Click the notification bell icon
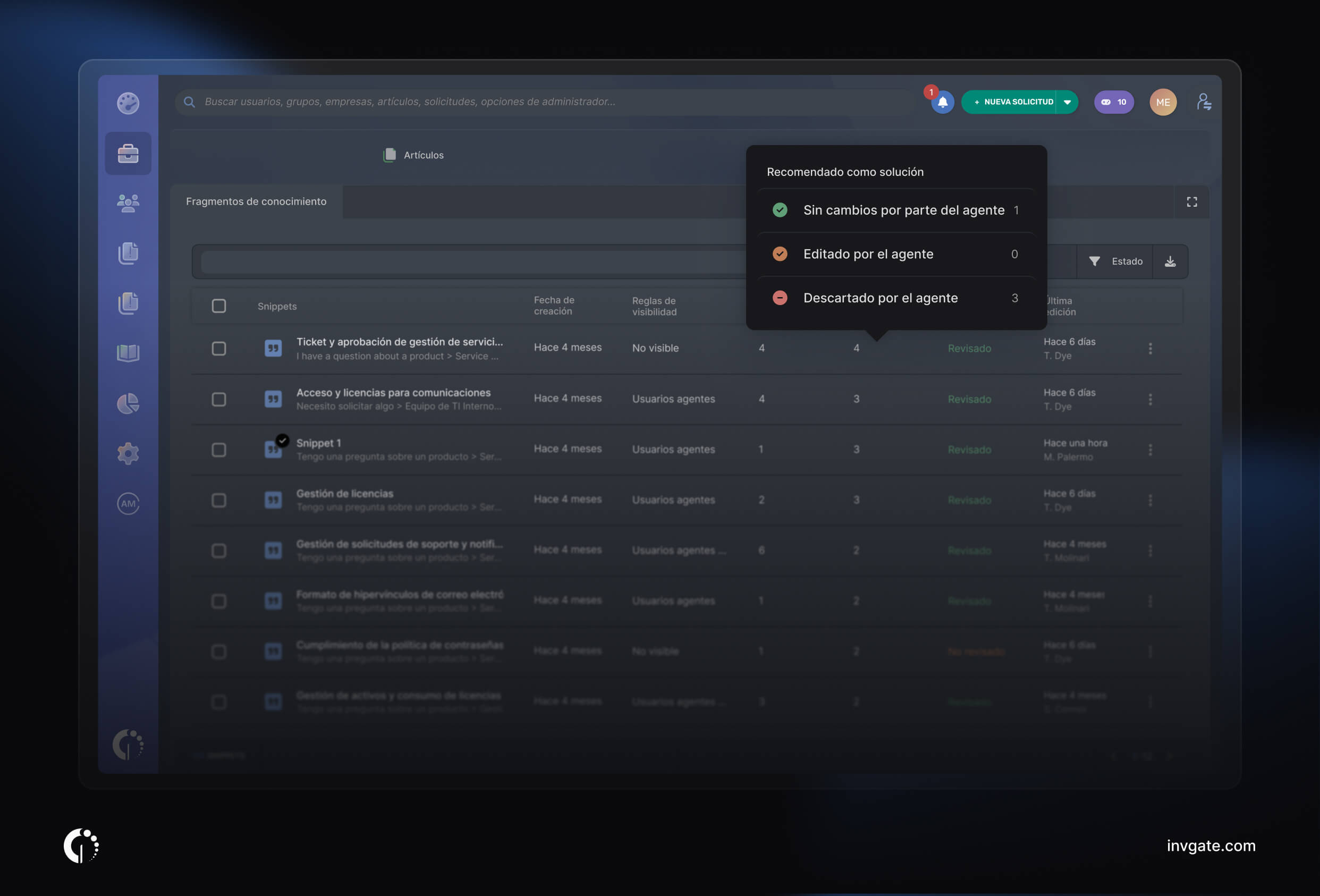The height and width of the screenshot is (896, 1320). pyautogui.click(x=942, y=102)
